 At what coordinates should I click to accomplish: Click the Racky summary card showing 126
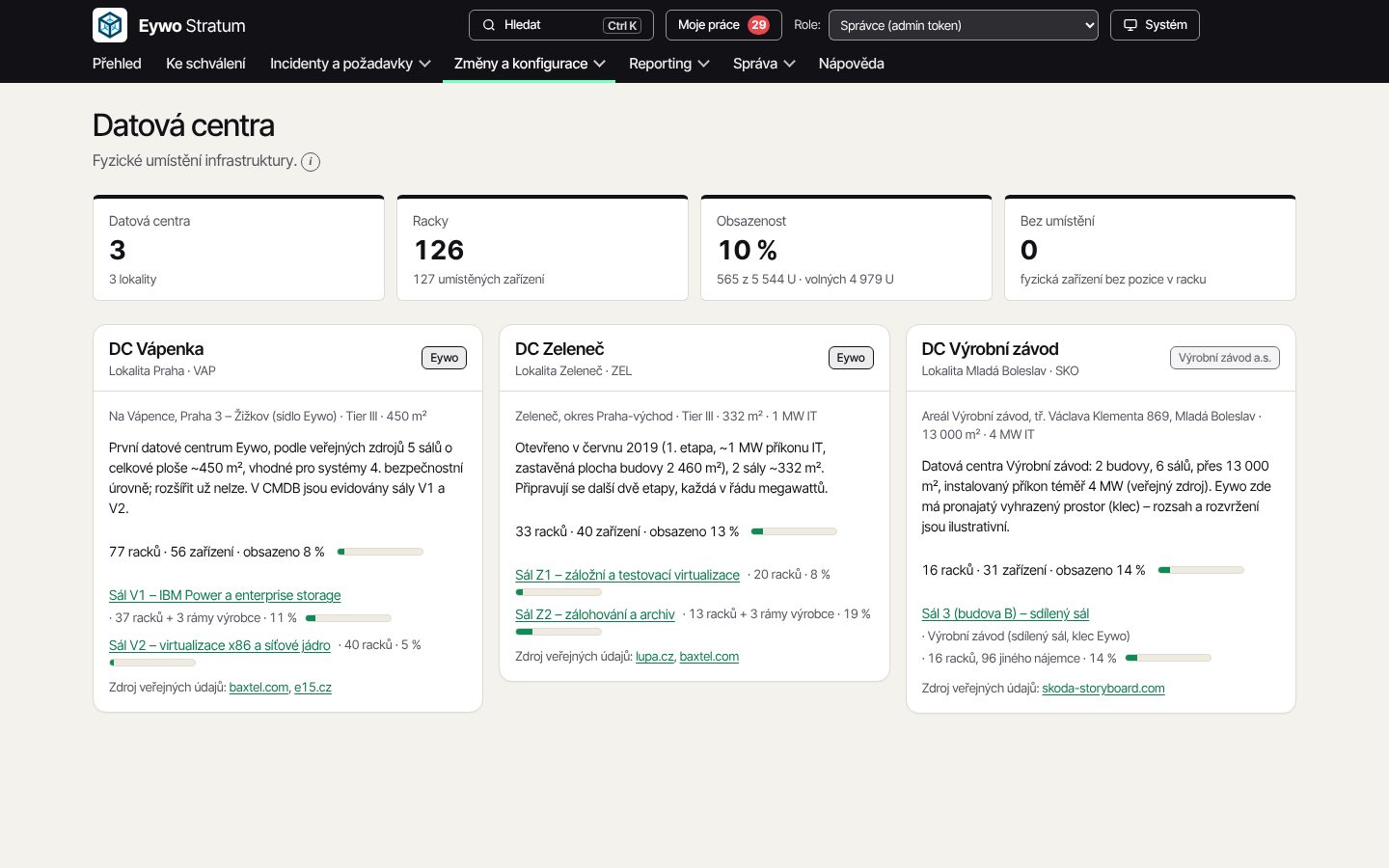[542, 248]
